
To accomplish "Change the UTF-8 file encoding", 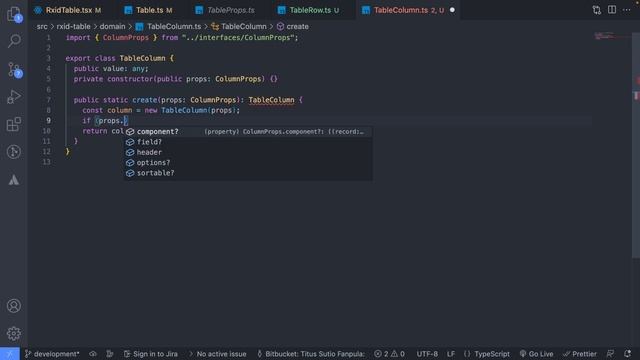I will click(427, 354).
